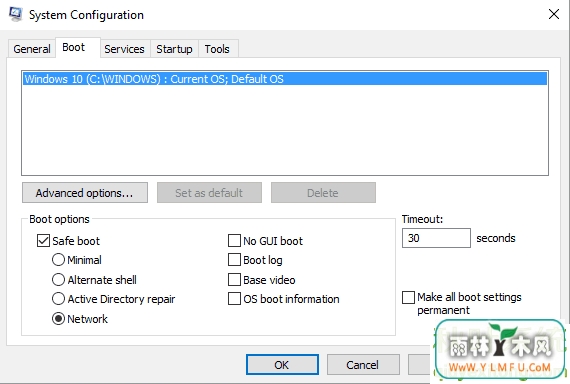Toggle Make all boot settings permanent
The image size is (570, 384).
click(408, 297)
